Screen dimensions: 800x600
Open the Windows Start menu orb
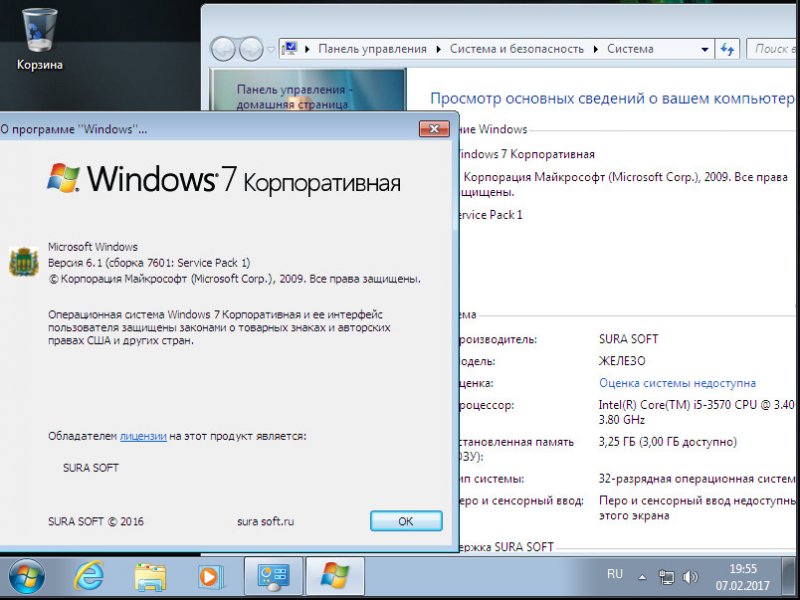[x=27, y=577]
